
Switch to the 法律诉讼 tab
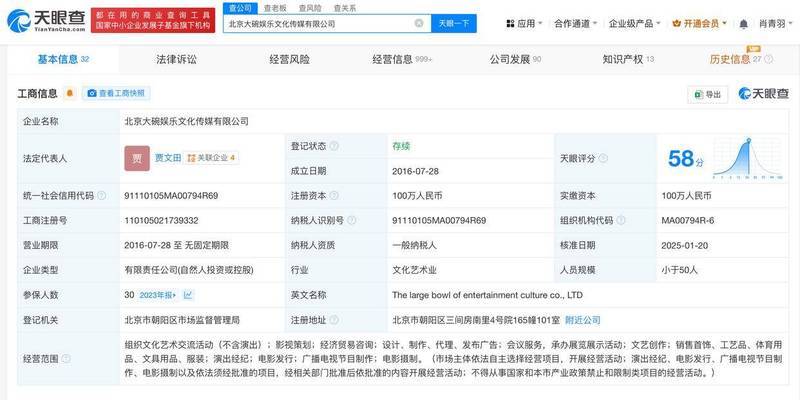pos(177,60)
